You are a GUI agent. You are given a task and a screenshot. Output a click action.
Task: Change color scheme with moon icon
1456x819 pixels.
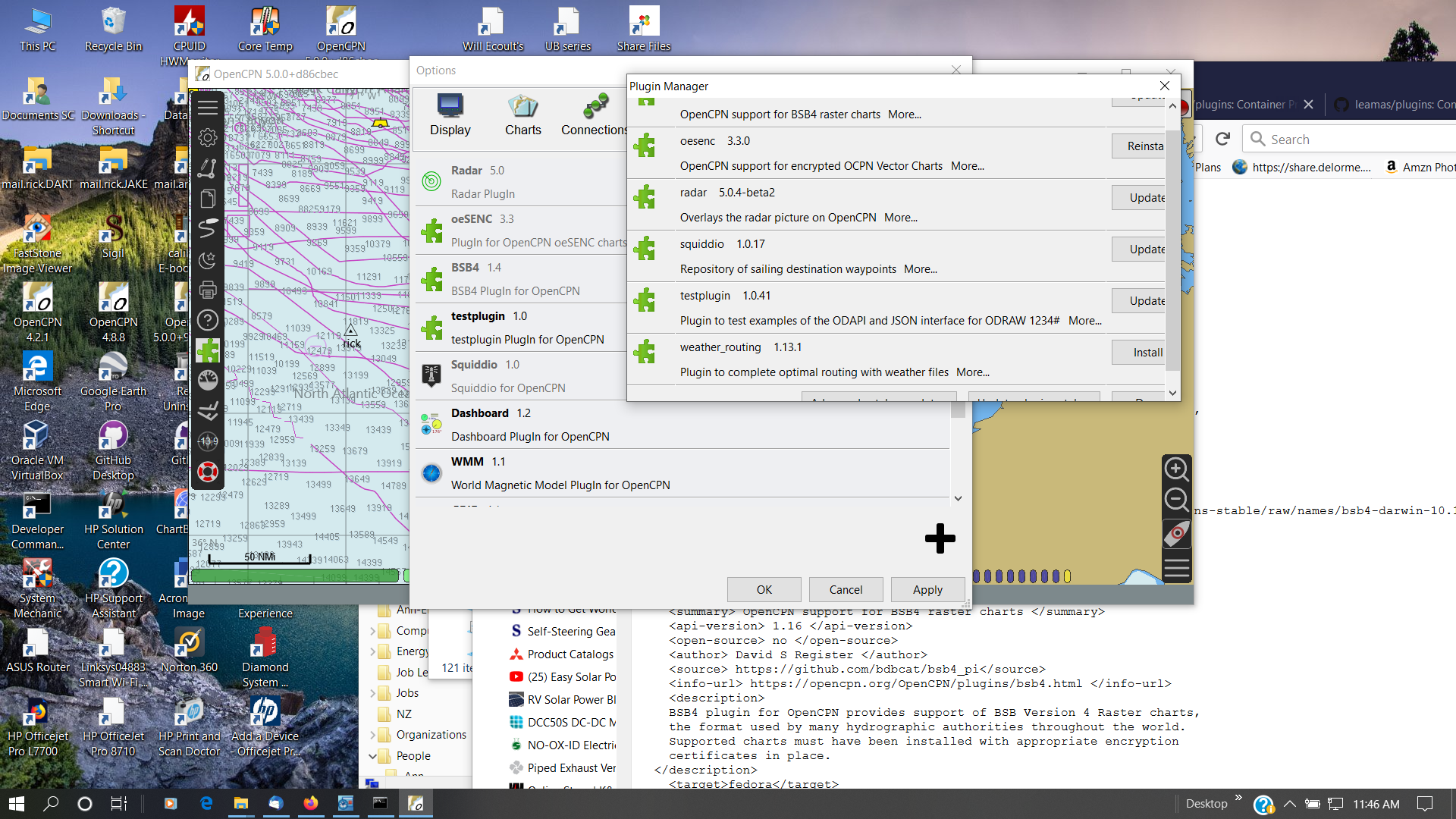pyautogui.click(x=208, y=259)
